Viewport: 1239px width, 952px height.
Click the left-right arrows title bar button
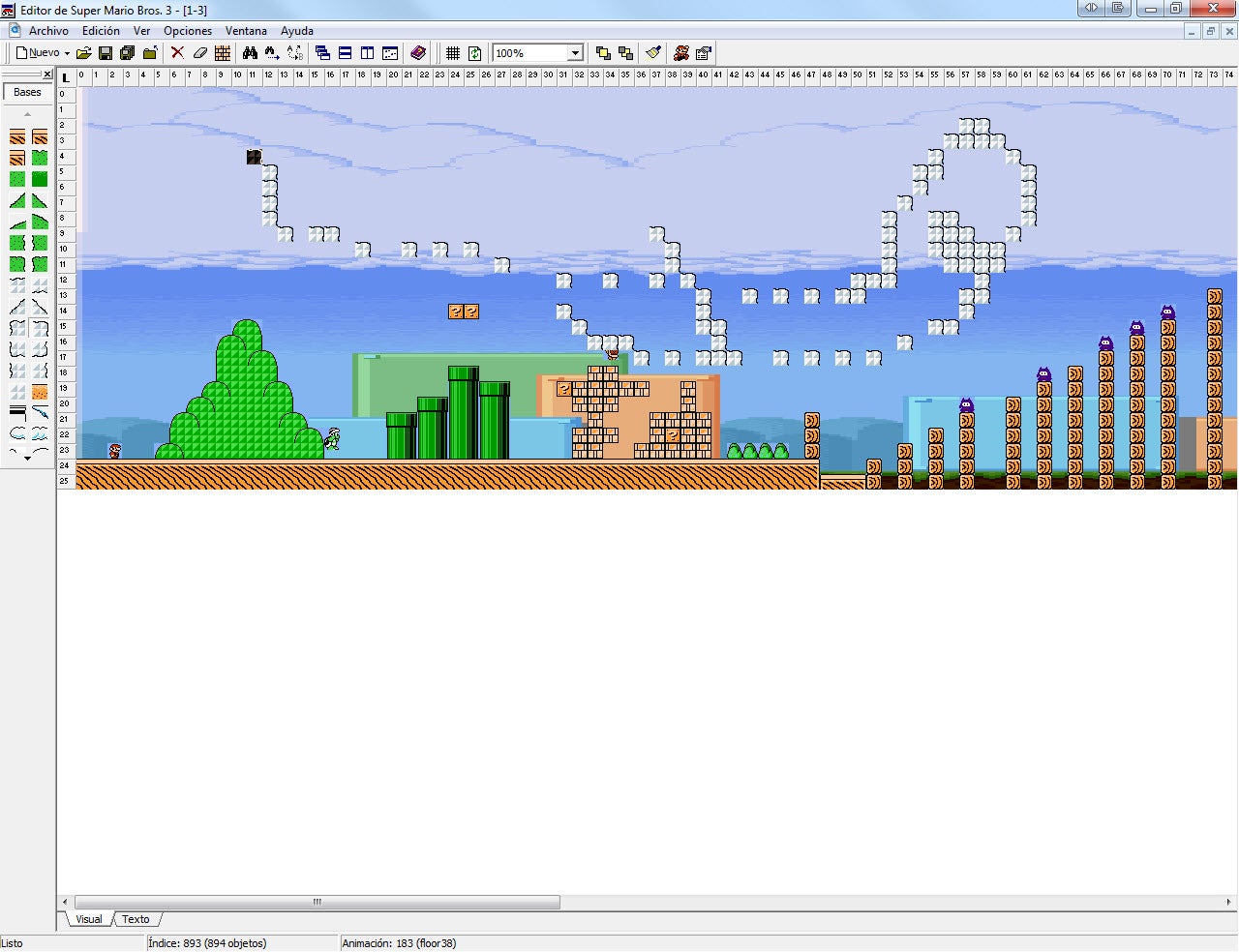1092,8
